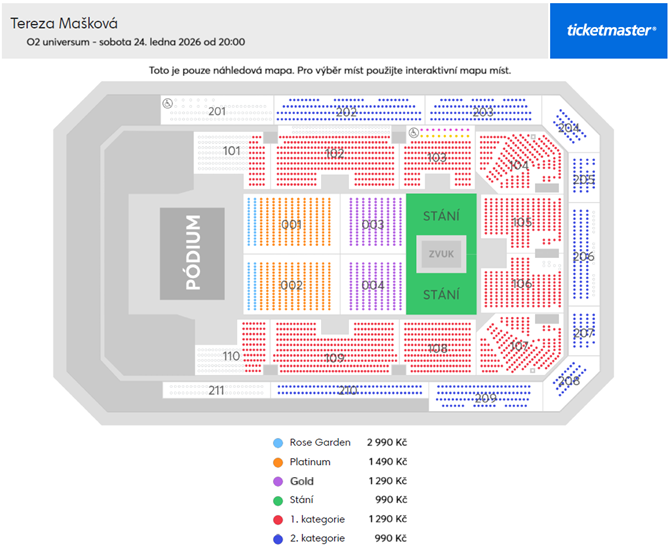Click Rose Garden blue legend dot

tap(278, 443)
